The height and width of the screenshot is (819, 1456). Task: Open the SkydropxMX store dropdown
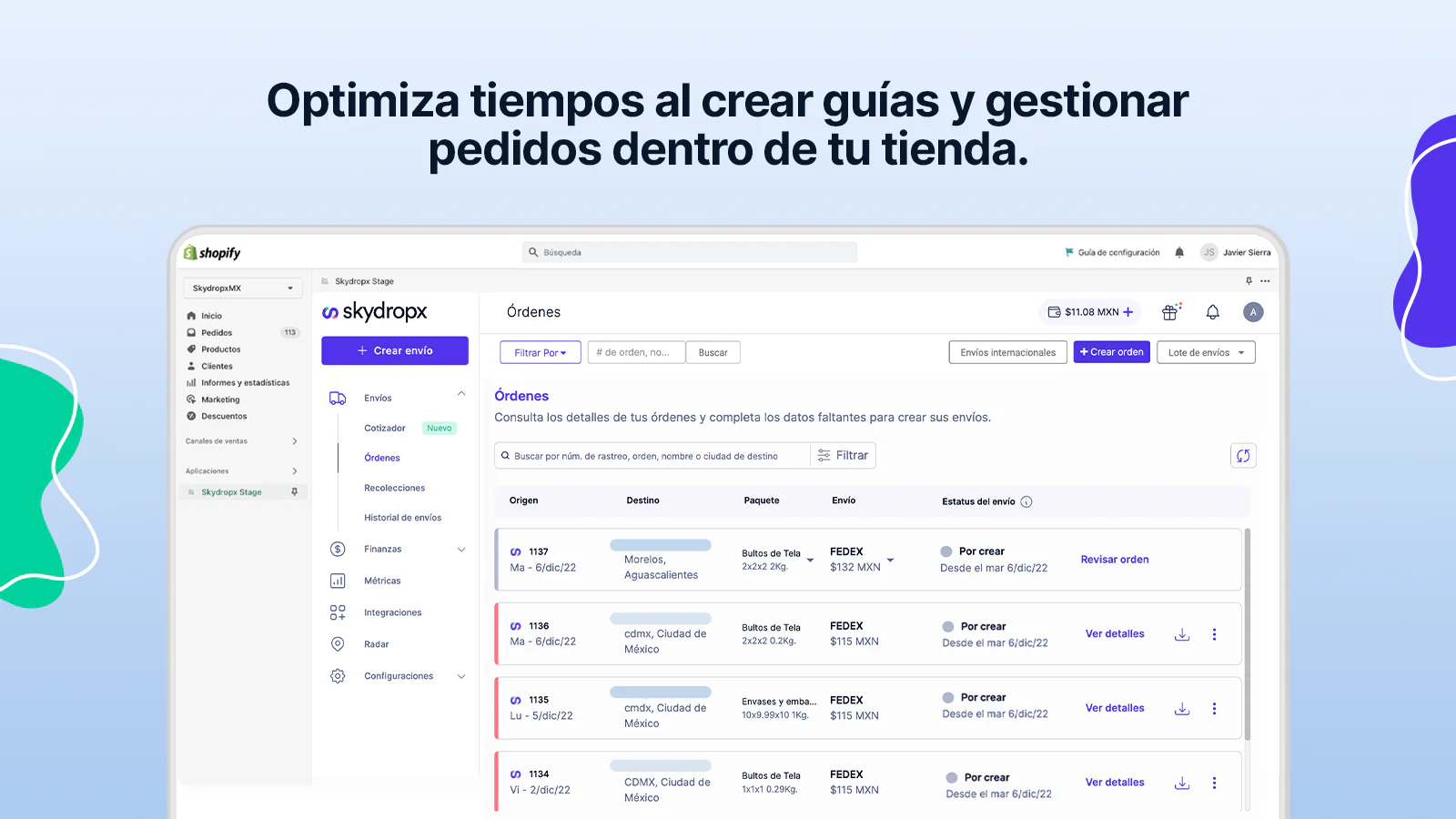pos(242,288)
